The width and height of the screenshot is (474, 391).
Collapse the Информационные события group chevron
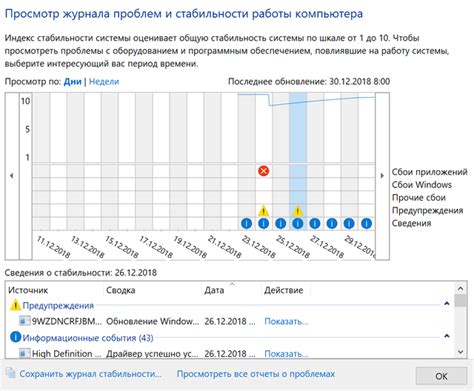447,336
